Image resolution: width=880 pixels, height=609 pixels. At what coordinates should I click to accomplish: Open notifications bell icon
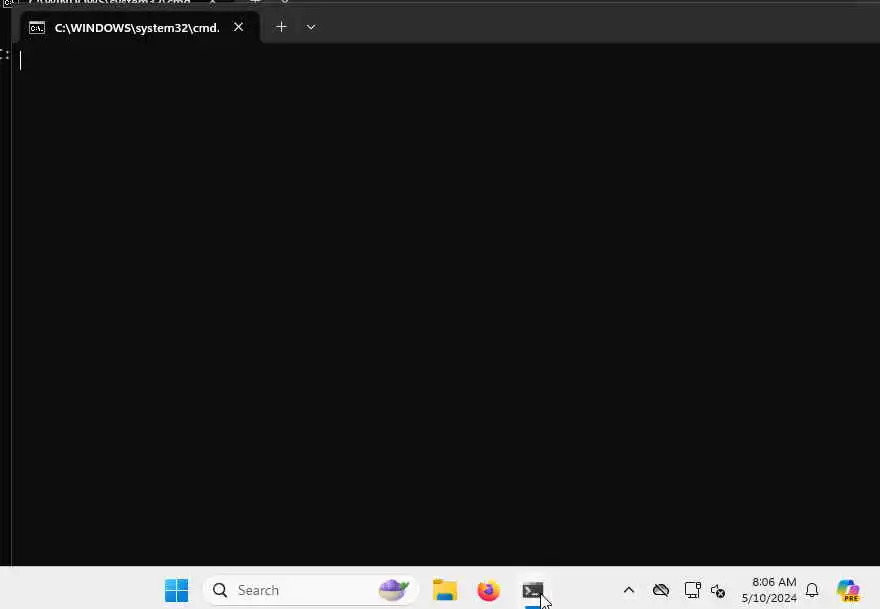point(812,590)
